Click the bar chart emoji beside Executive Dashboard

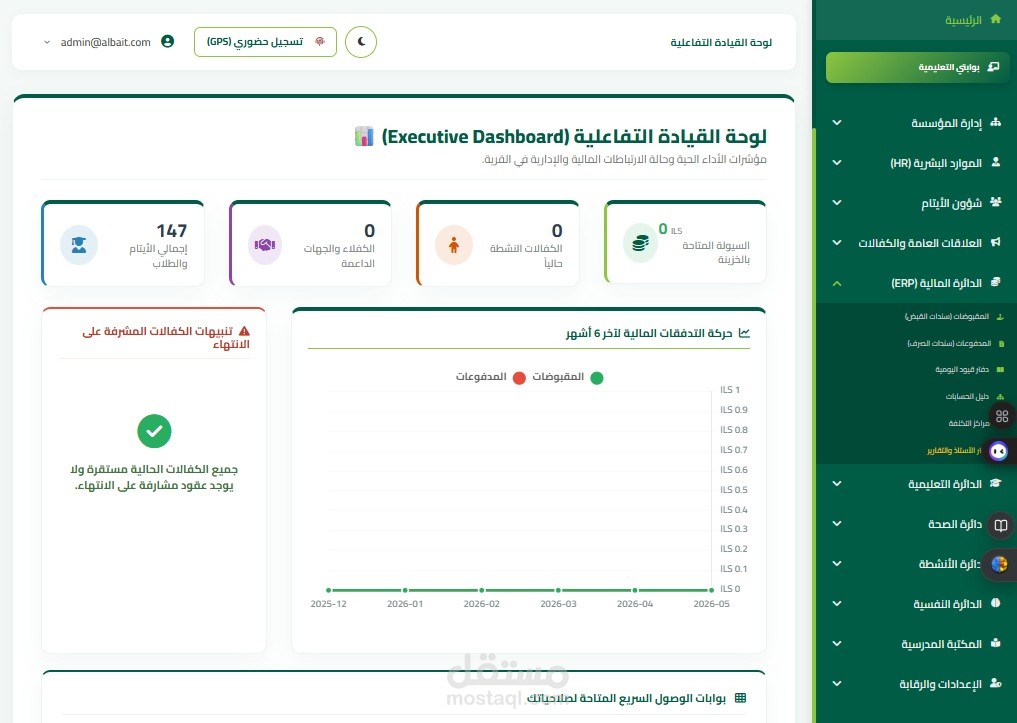click(364, 136)
